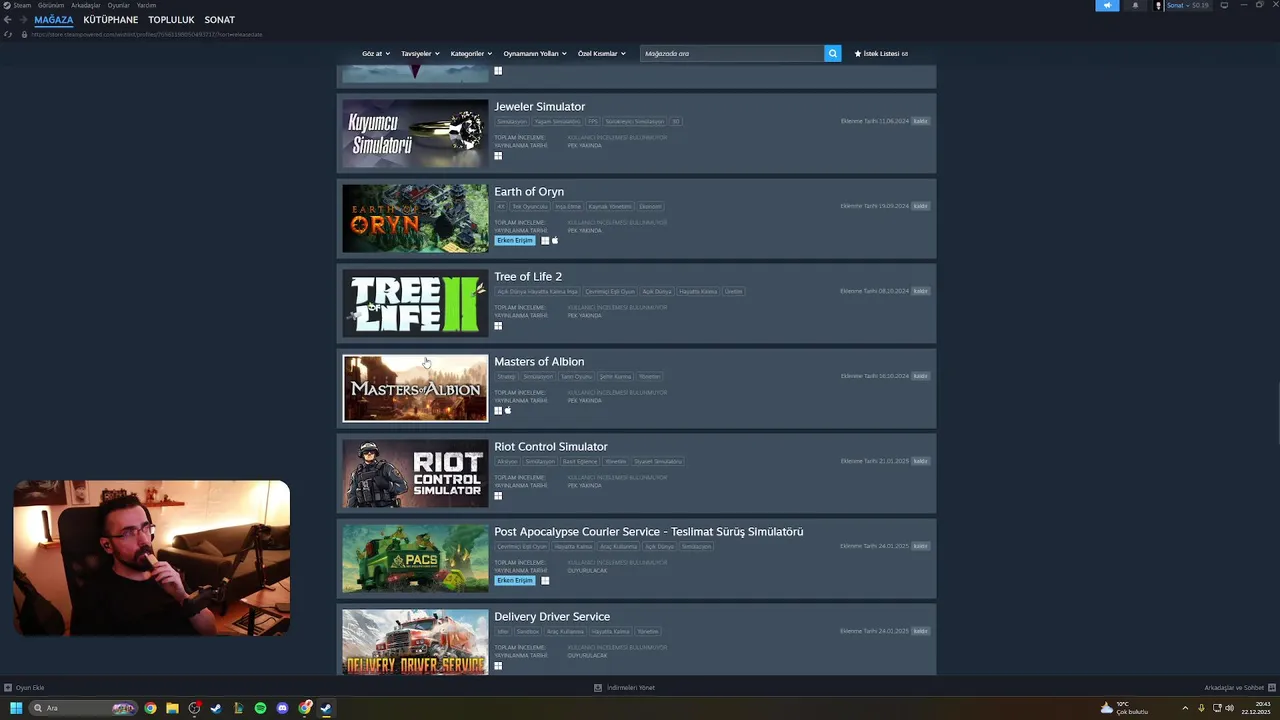Click the Tree of Life 2 thumbnail
The height and width of the screenshot is (720, 1280).
click(415, 303)
